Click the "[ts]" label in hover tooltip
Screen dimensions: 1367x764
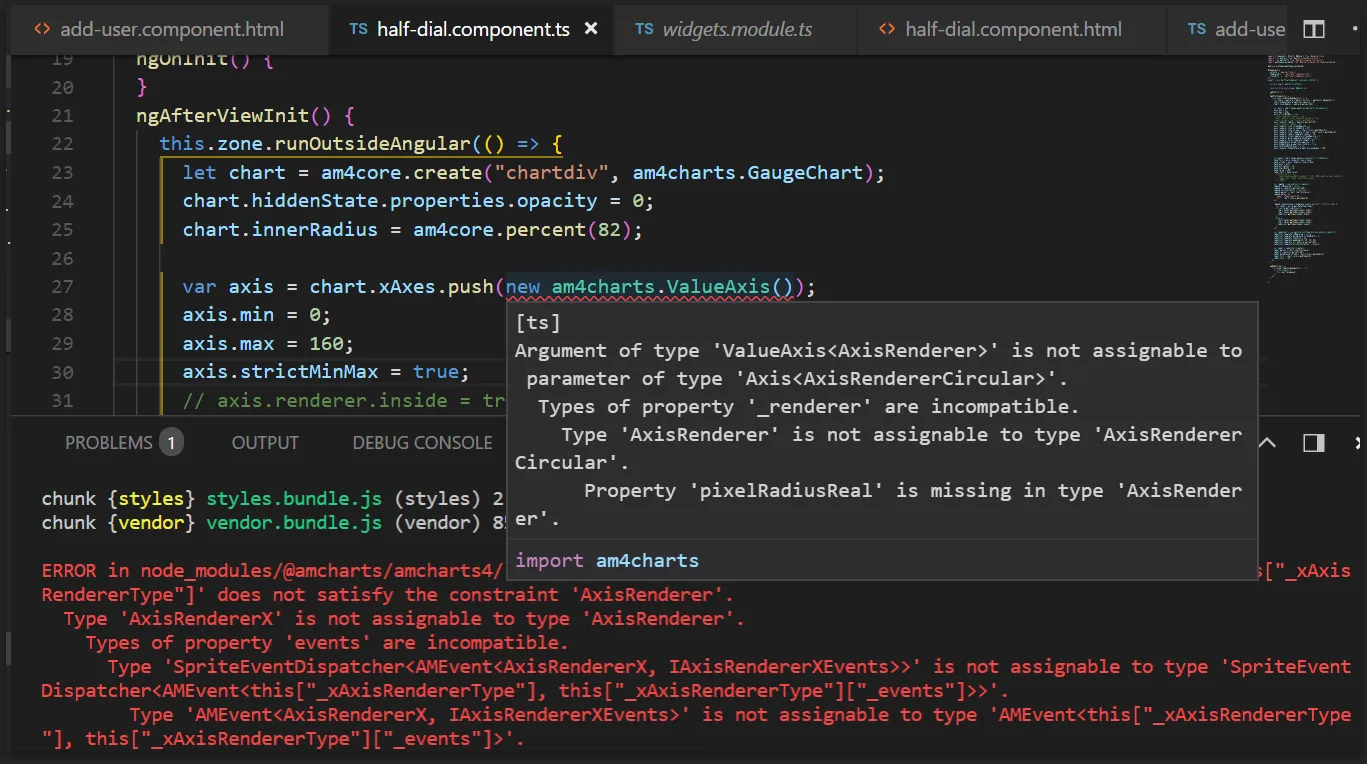click(x=537, y=322)
